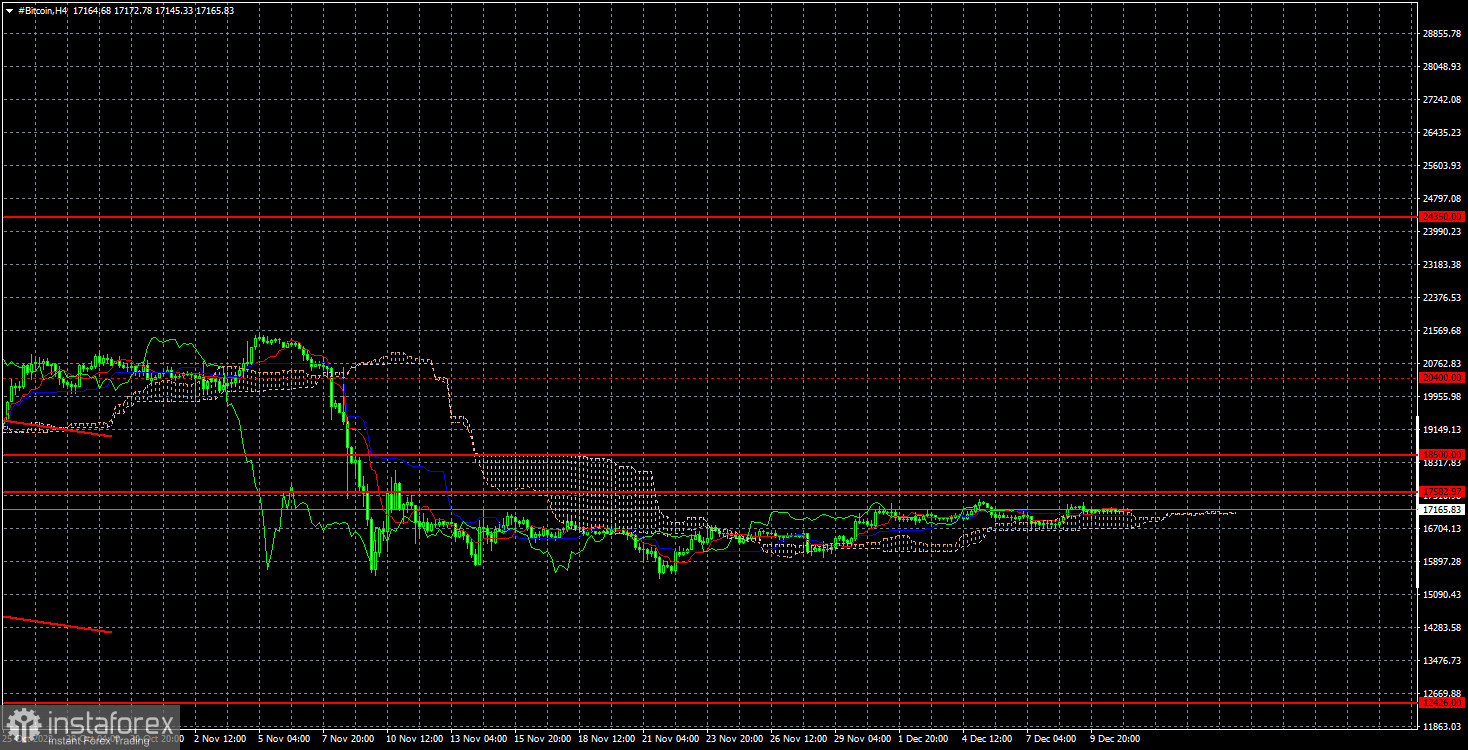Click the 23183.38 price scale label
Screen dimensions: 1468x750
(x=1442, y=264)
